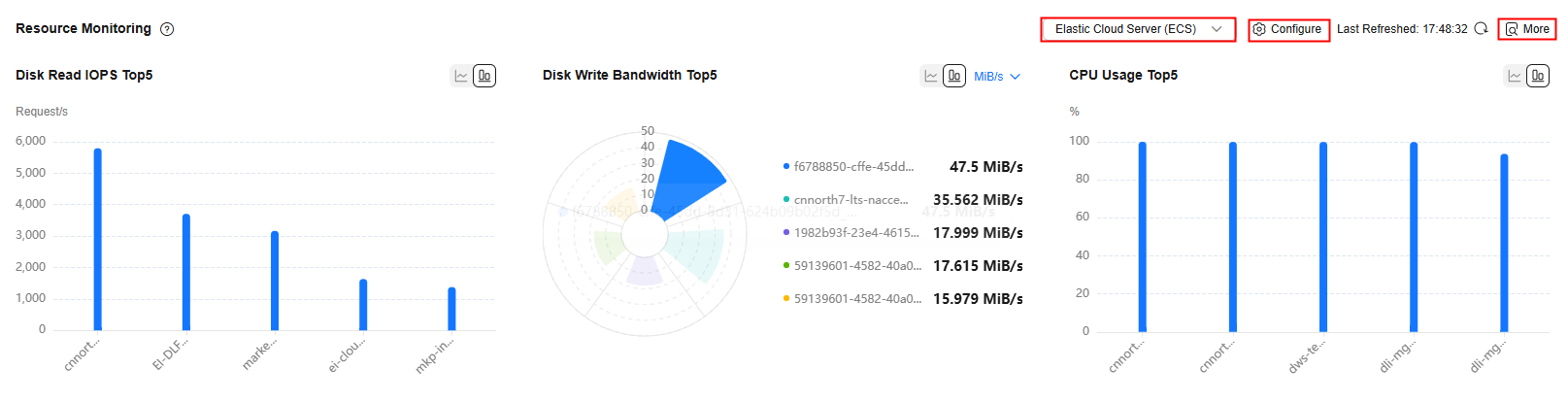1568x403 pixels.
Task: Click the Resource Monitoring help icon
Action: [167, 29]
